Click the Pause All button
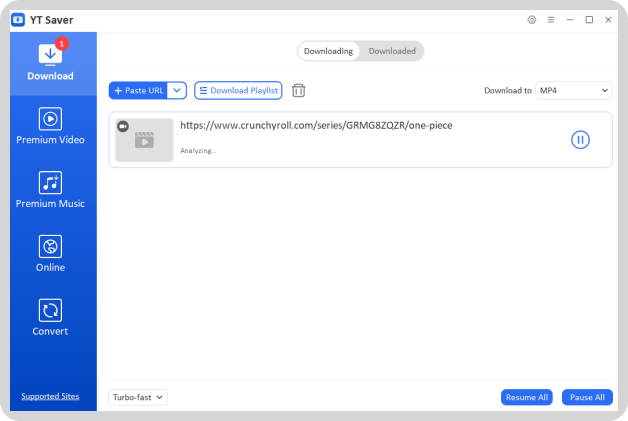Image resolution: width=628 pixels, height=421 pixels. [x=587, y=397]
